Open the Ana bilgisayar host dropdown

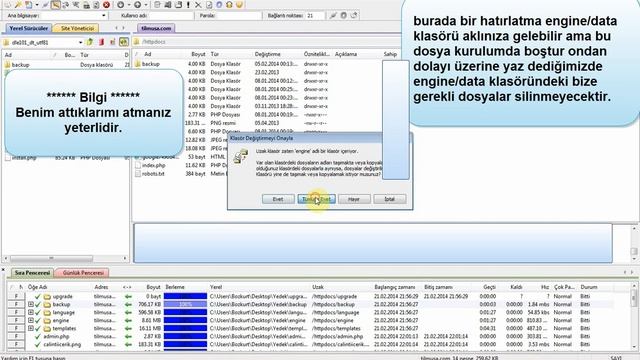pyautogui.click(x=104, y=16)
